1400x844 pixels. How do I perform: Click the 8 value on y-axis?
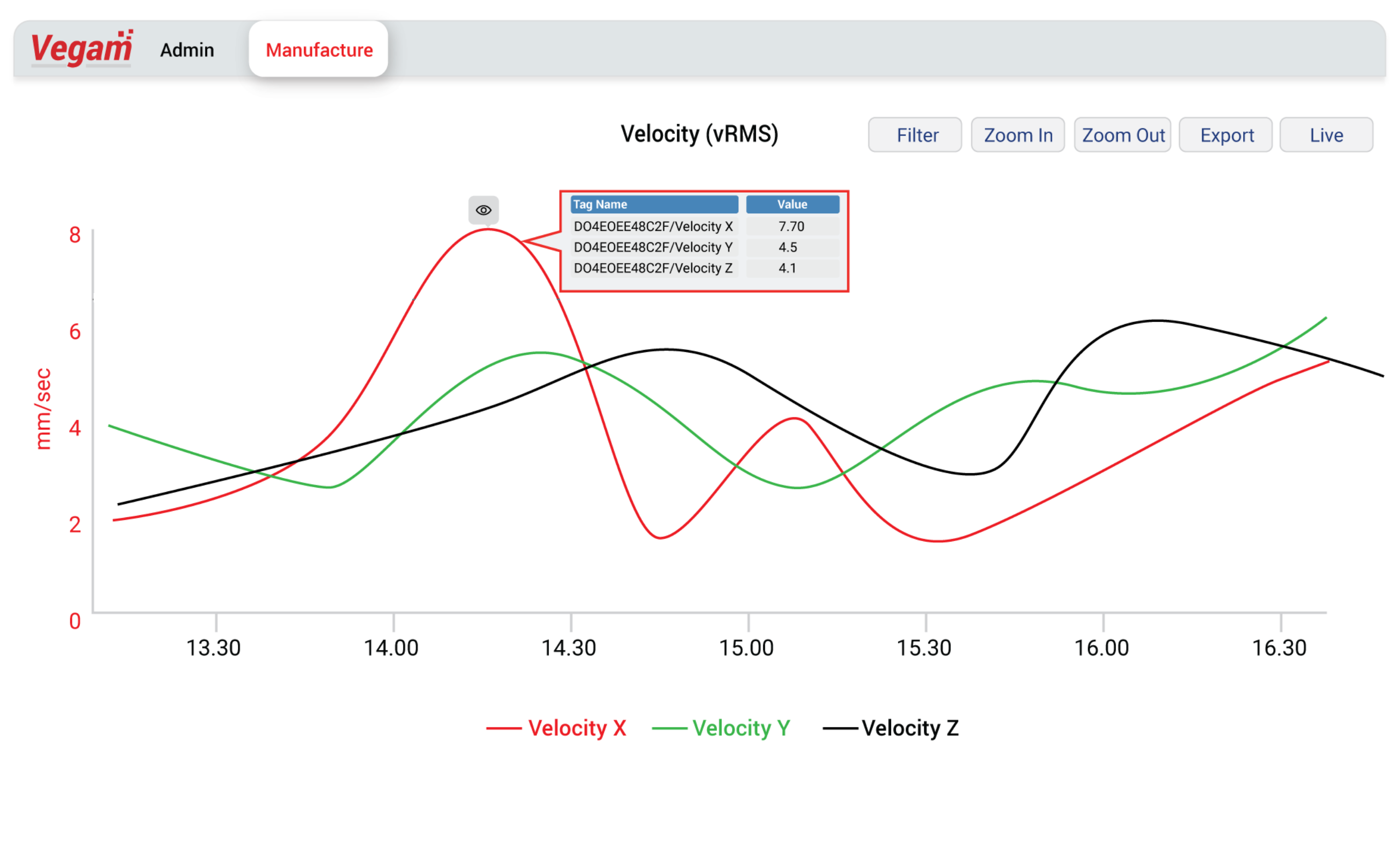[75, 235]
